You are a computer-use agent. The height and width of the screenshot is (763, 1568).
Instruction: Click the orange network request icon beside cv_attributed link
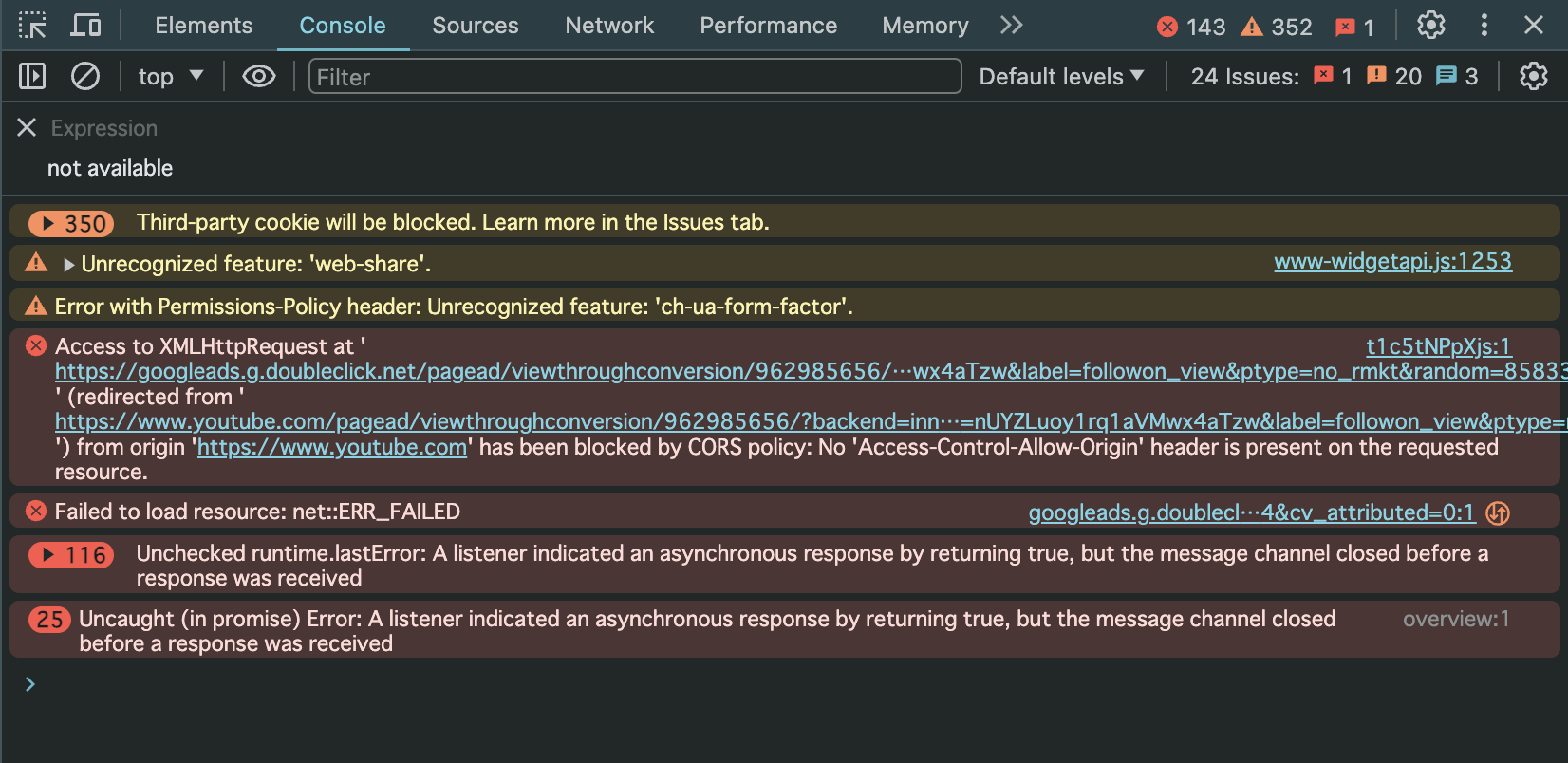(1498, 512)
